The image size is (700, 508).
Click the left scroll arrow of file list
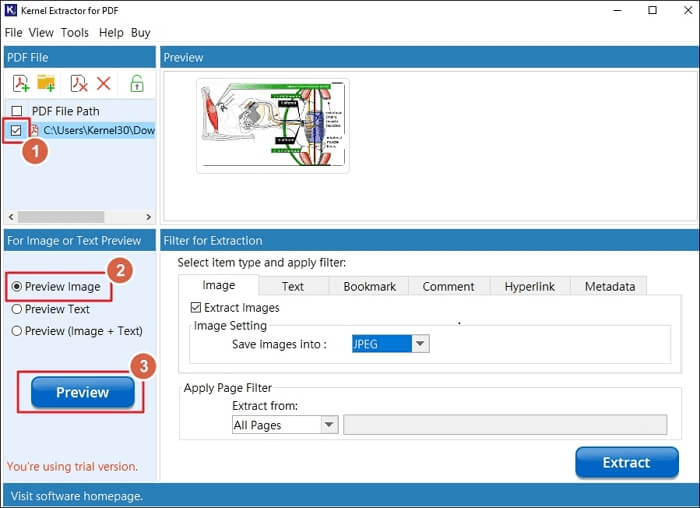(x=11, y=217)
